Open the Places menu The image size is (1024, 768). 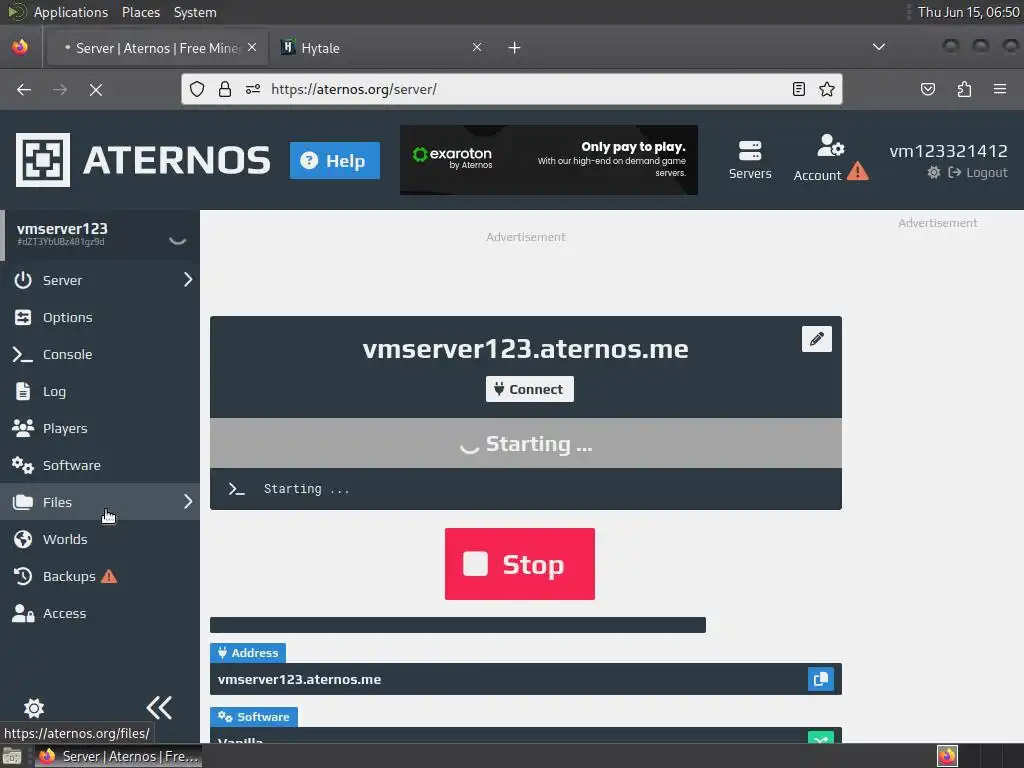(141, 12)
